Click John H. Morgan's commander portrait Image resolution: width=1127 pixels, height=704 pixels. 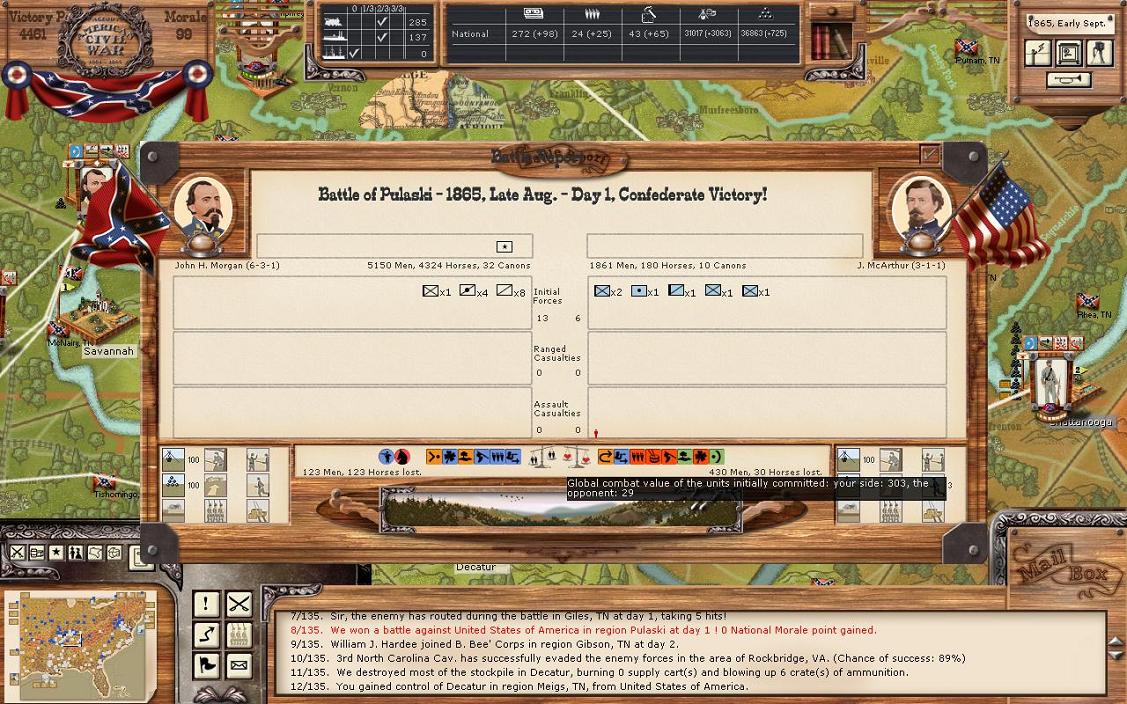tap(203, 210)
